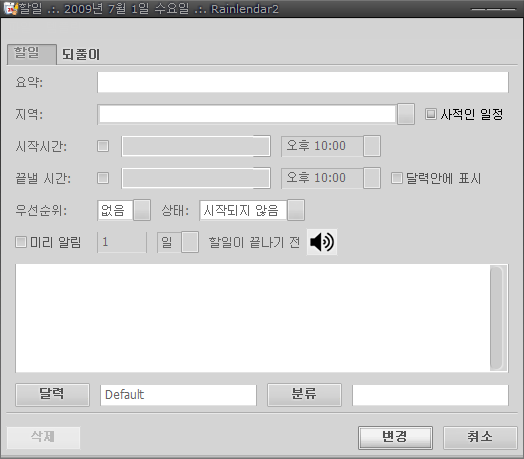This screenshot has height=459, width=524.
Task: Click the 변경 button
Action: click(395, 438)
